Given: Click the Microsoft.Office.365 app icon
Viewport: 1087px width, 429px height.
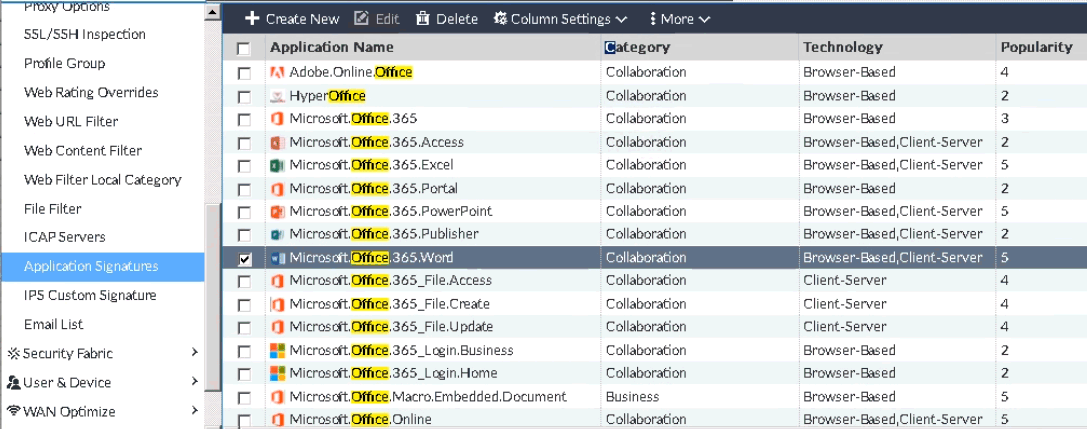Looking at the screenshot, I should tap(277, 119).
